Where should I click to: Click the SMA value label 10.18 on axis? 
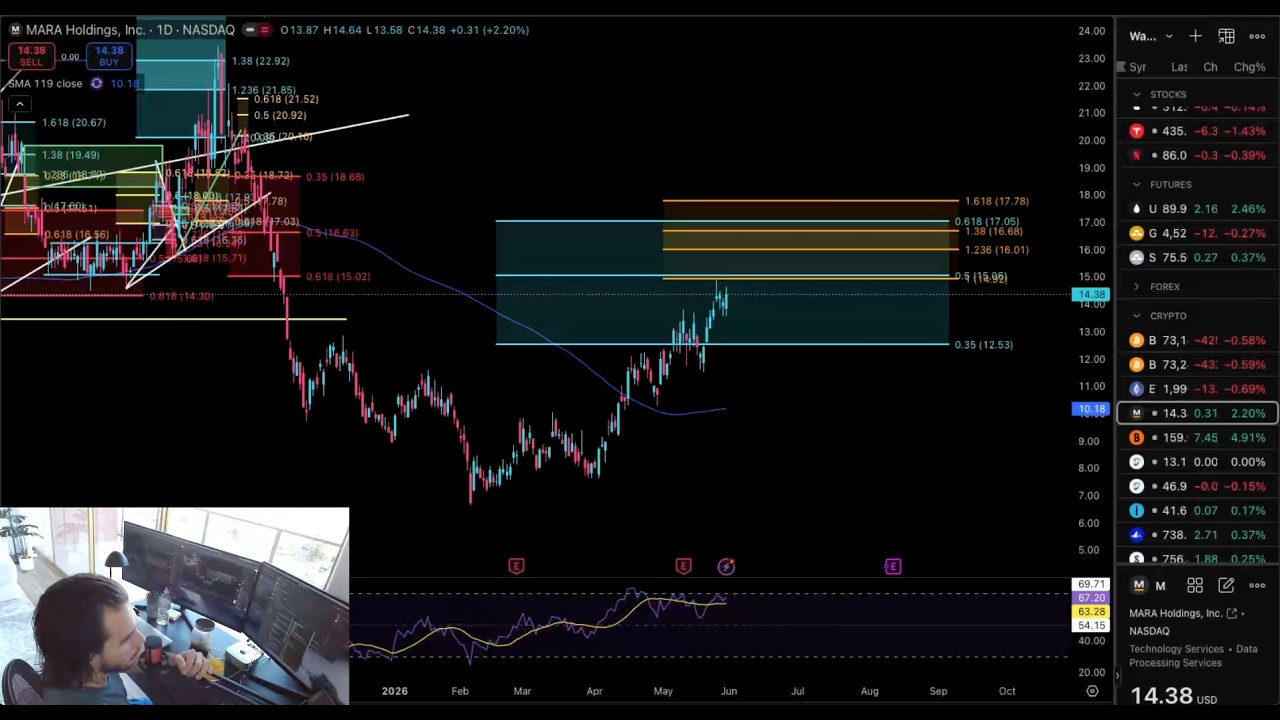(1090, 409)
